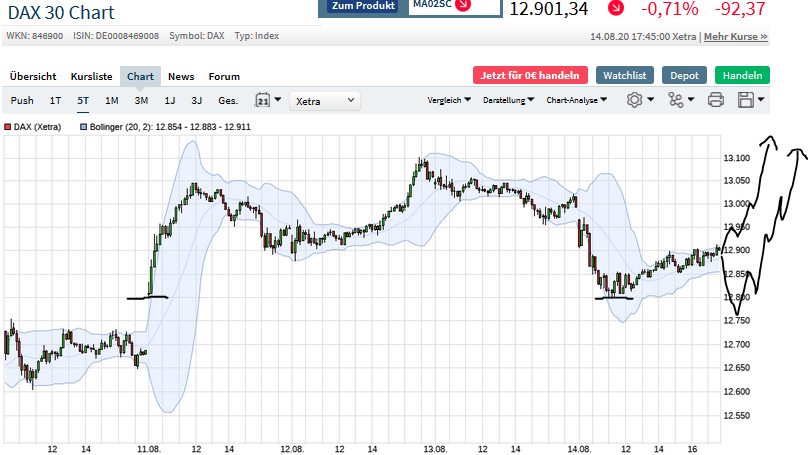Print the chart with printer icon
The image size is (808, 455).
click(716, 100)
